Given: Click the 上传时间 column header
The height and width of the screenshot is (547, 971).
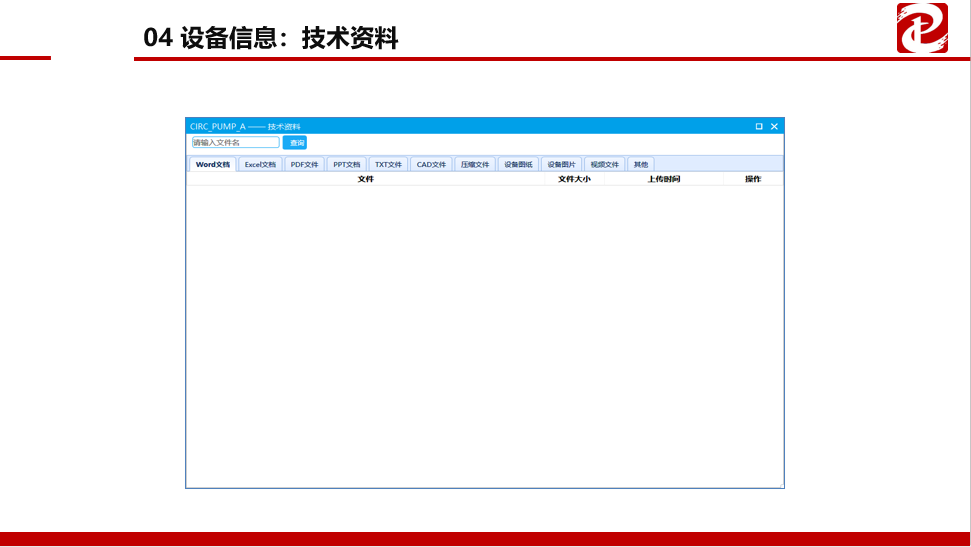Looking at the screenshot, I should [x=663, y=179].
